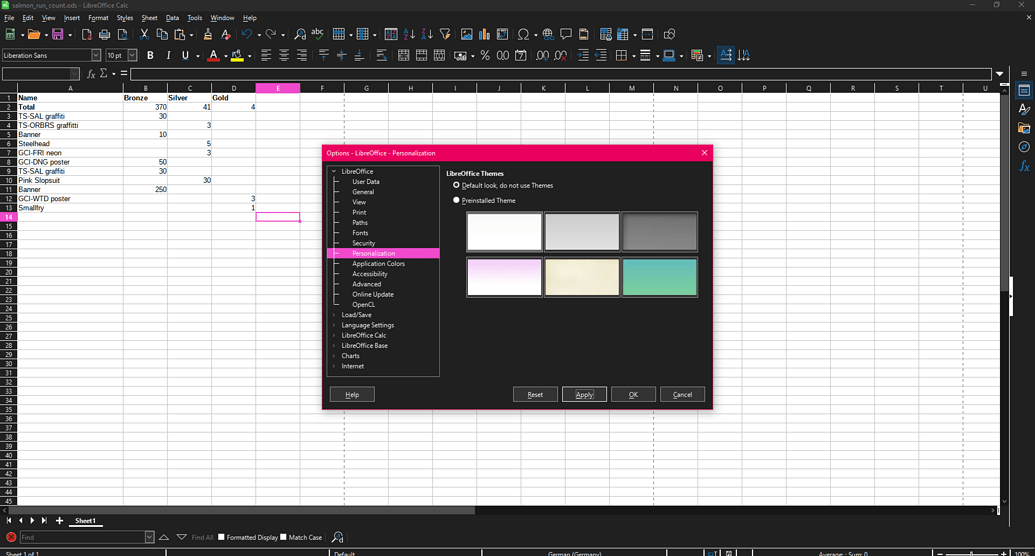Screen dimensions: 1035x556
Task: Open the sidebar Navigator compass icon
Action: tap(1024, 147)
